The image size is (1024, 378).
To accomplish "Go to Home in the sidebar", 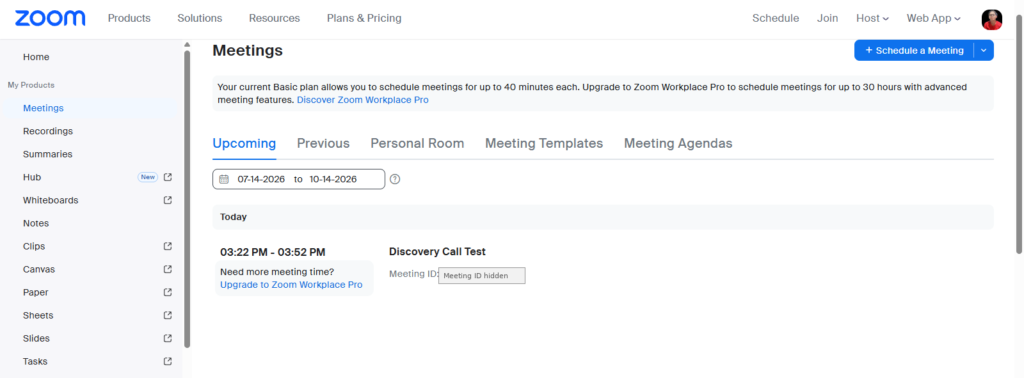I will tap(36, 57).
